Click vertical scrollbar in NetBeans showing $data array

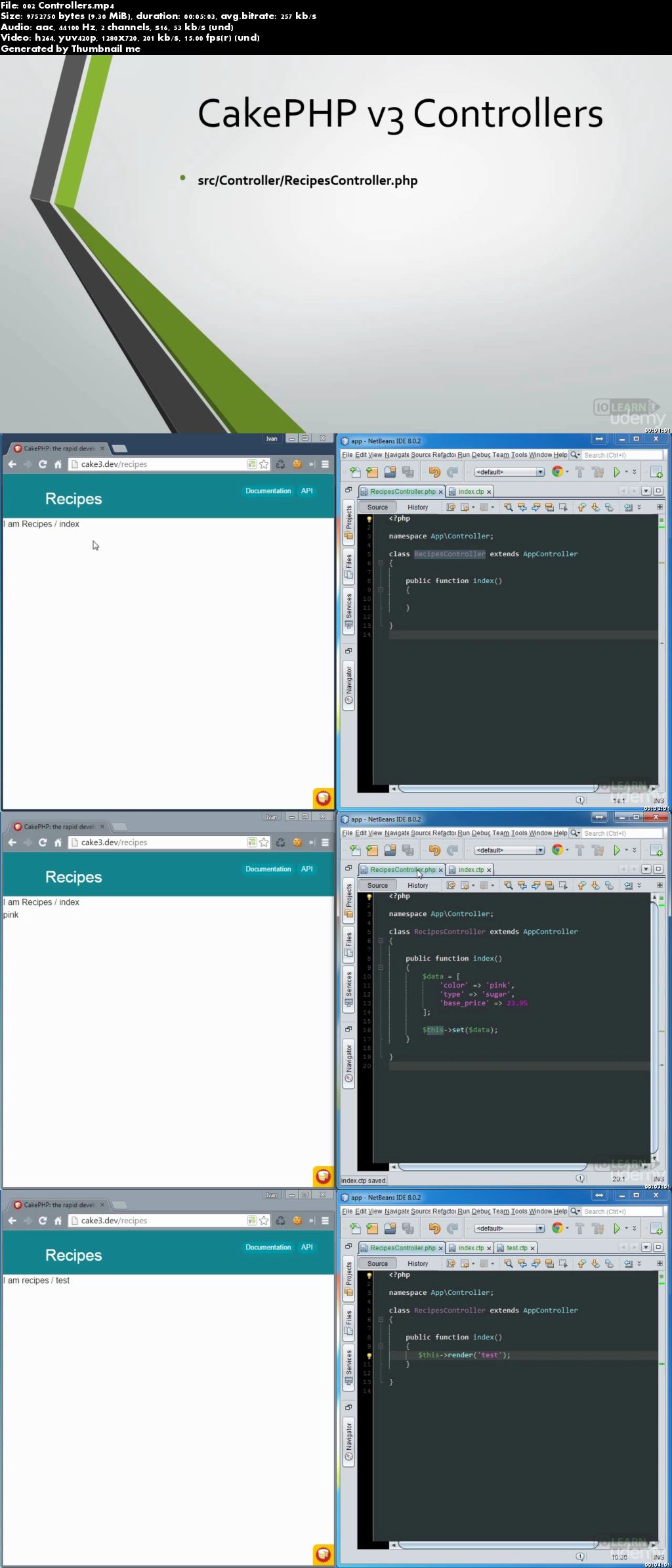654,1028
